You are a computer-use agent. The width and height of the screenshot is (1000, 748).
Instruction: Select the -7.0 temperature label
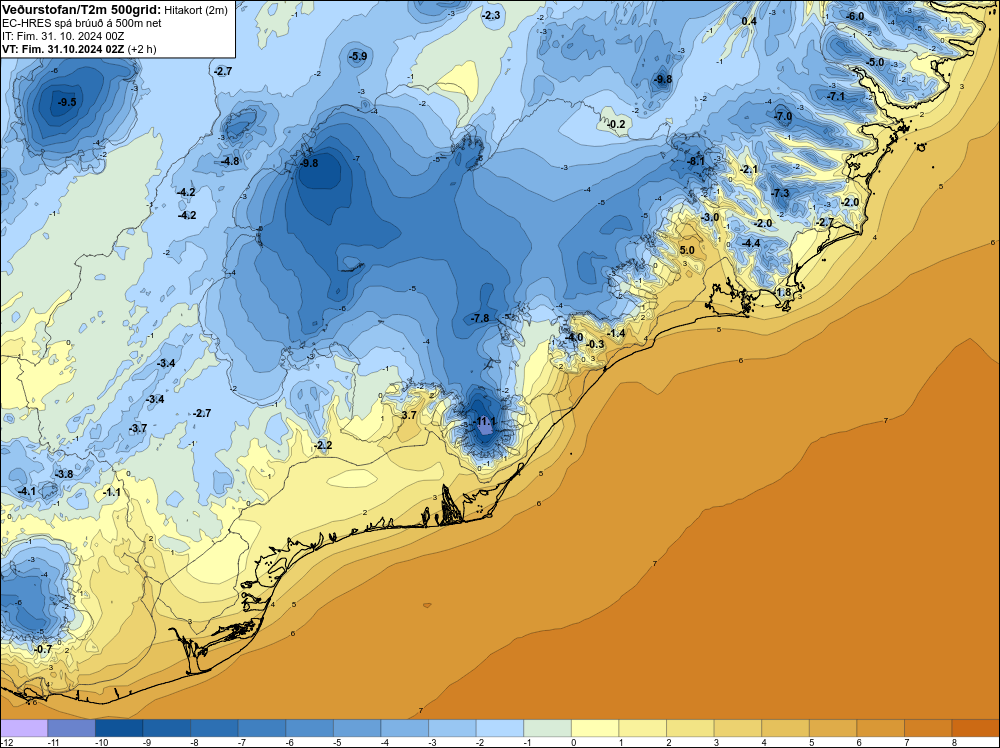click(x=783, y=116)
